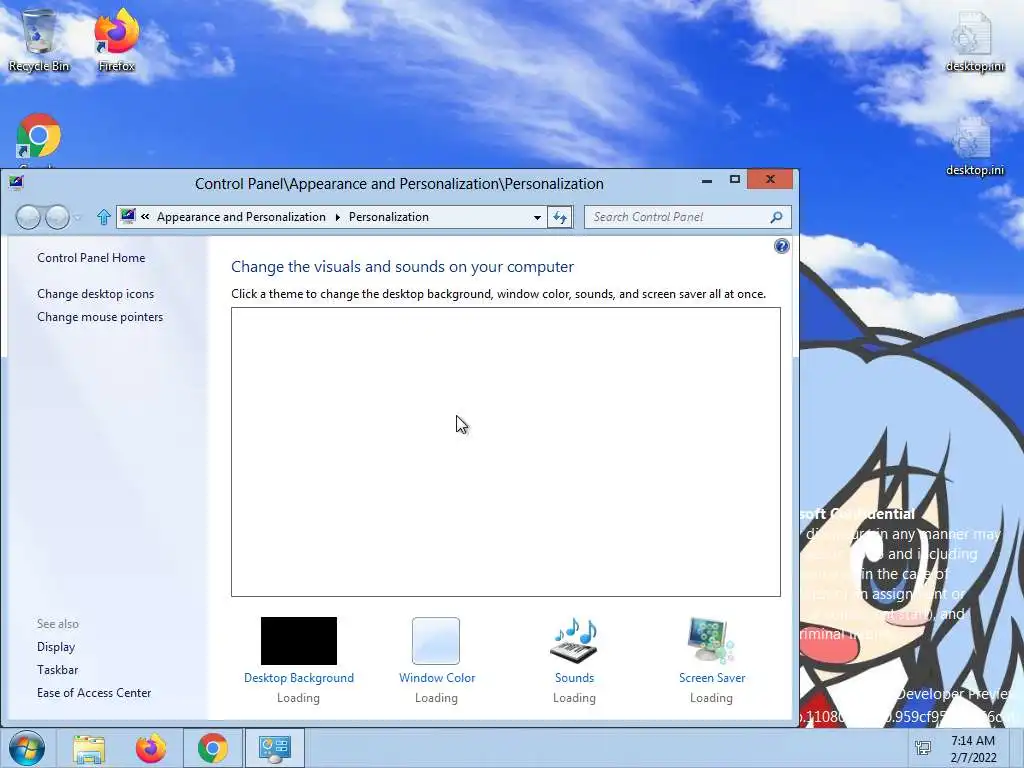Open the Recycle Bin desktop icon
Screen dimensions: 1024x768
coord(39,40)
